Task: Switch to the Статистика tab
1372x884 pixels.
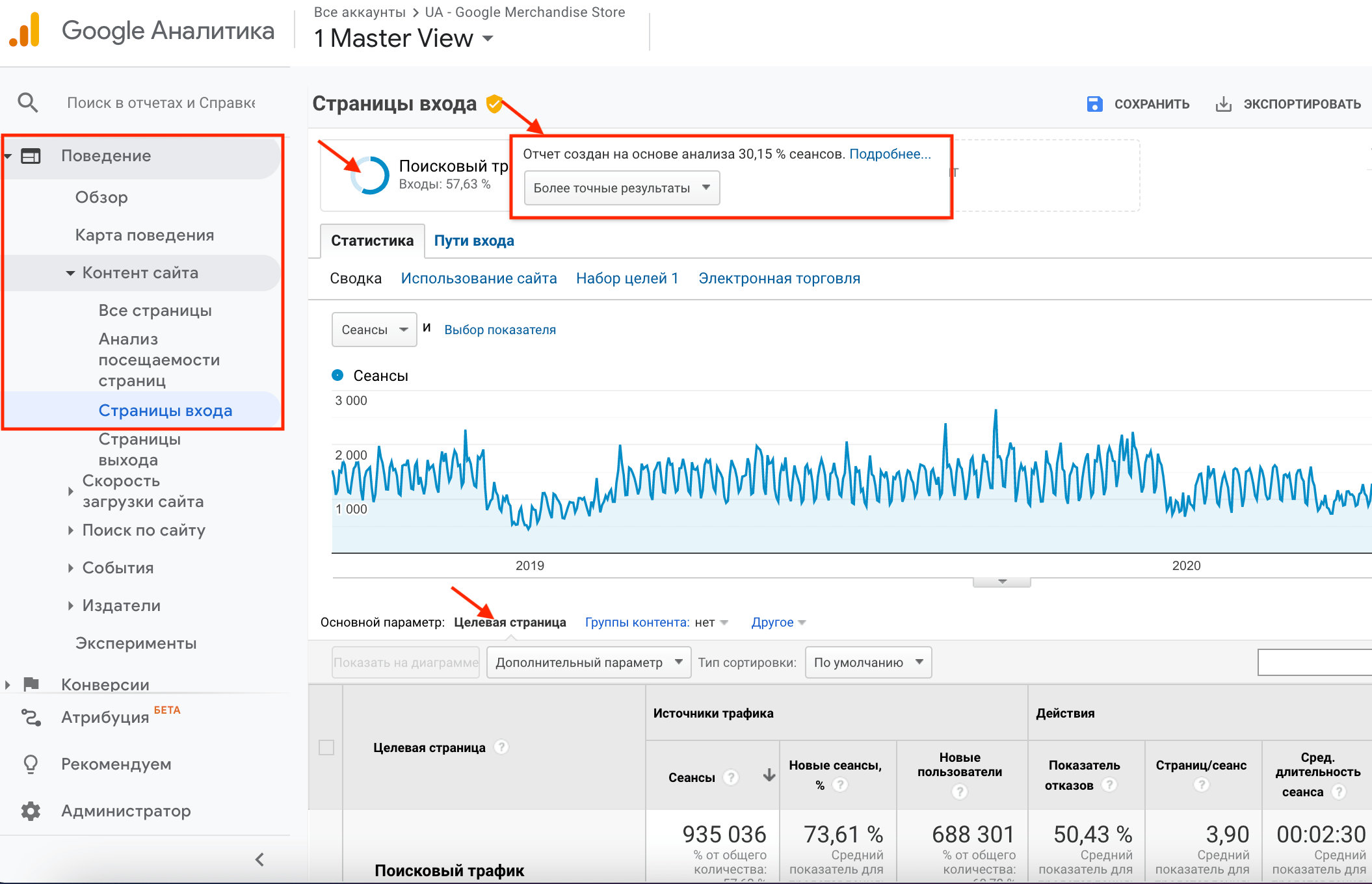Action: (x=372, y=241)
